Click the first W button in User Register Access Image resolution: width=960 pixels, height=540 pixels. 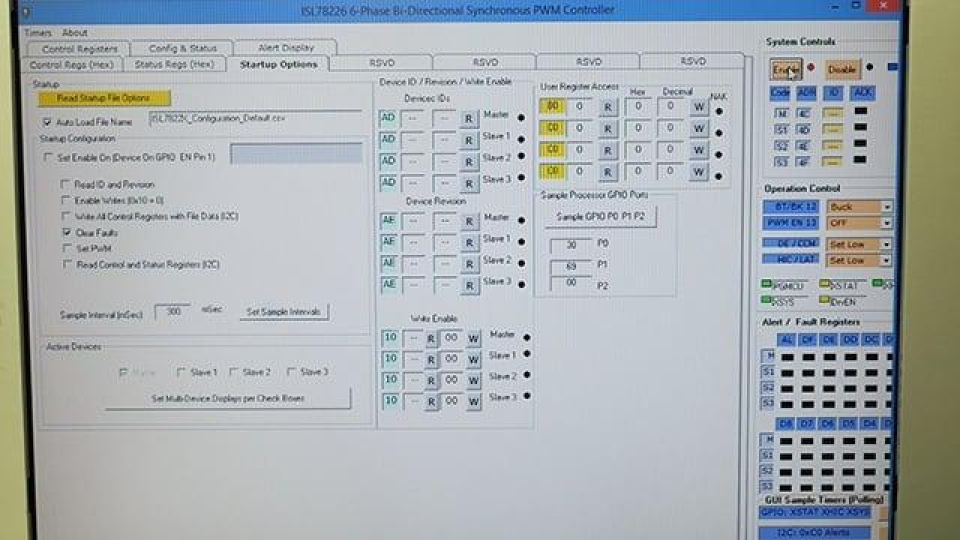[699, 107]
